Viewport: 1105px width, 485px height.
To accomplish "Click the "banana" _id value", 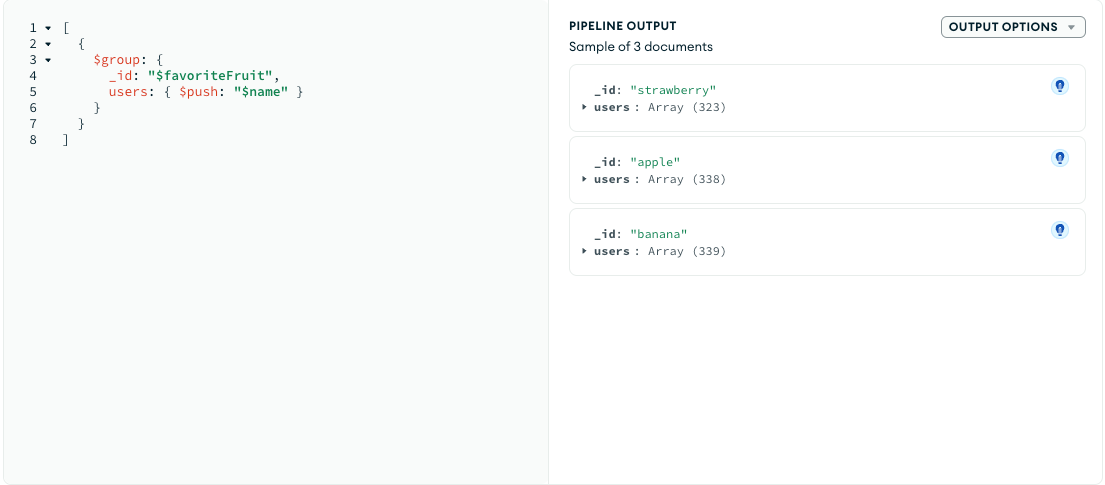I will click(658, 235).
